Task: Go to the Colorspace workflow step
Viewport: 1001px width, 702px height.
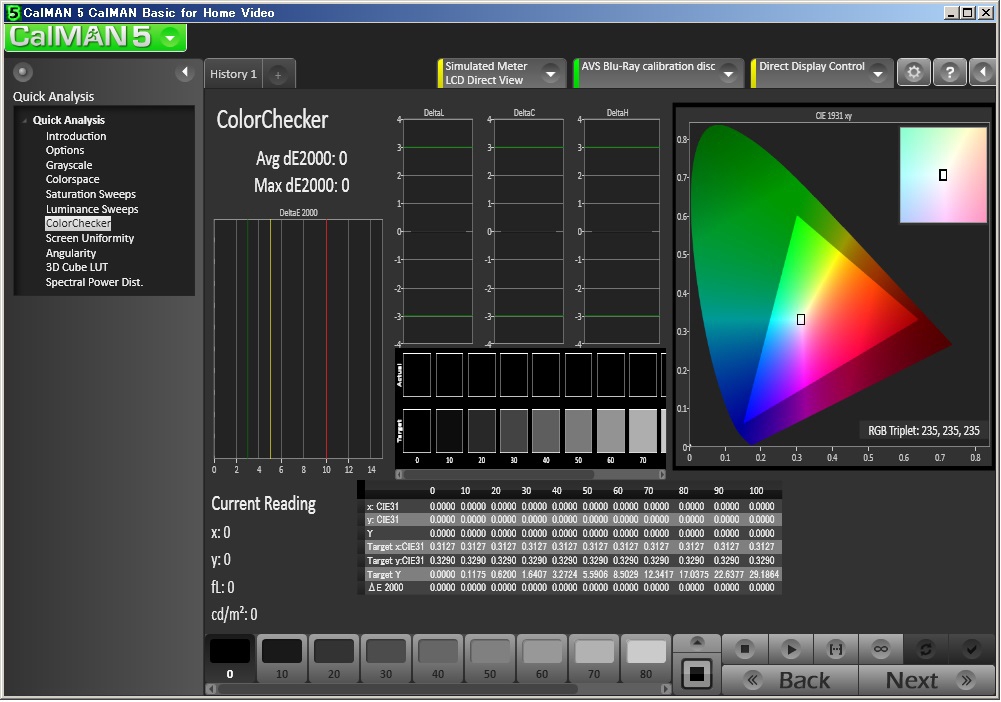Action: point(73,179)
